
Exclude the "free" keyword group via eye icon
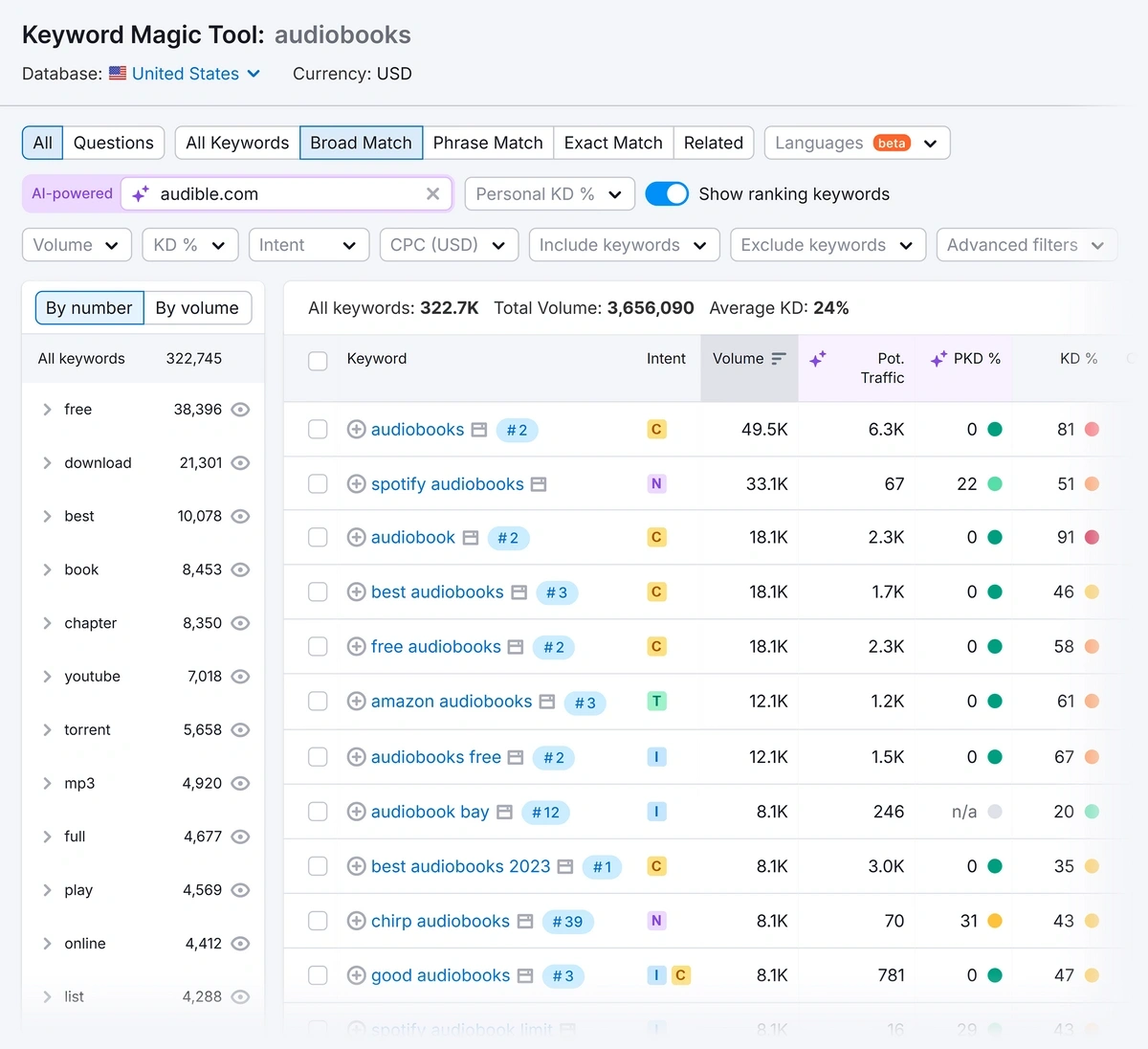coord(240,409)
